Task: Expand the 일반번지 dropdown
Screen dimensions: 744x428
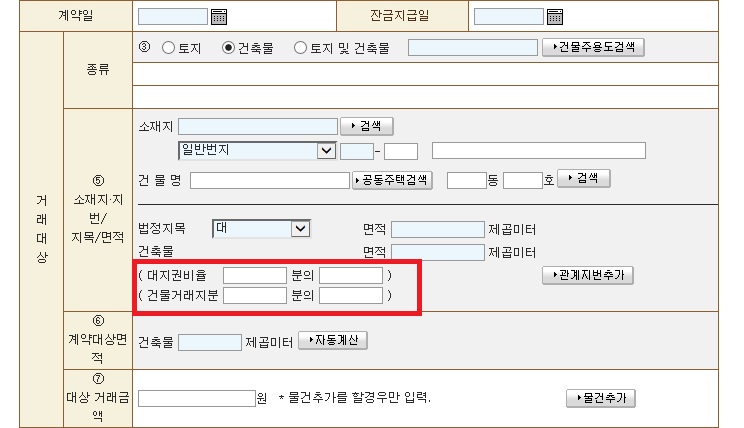Action: tap(325, 151)
